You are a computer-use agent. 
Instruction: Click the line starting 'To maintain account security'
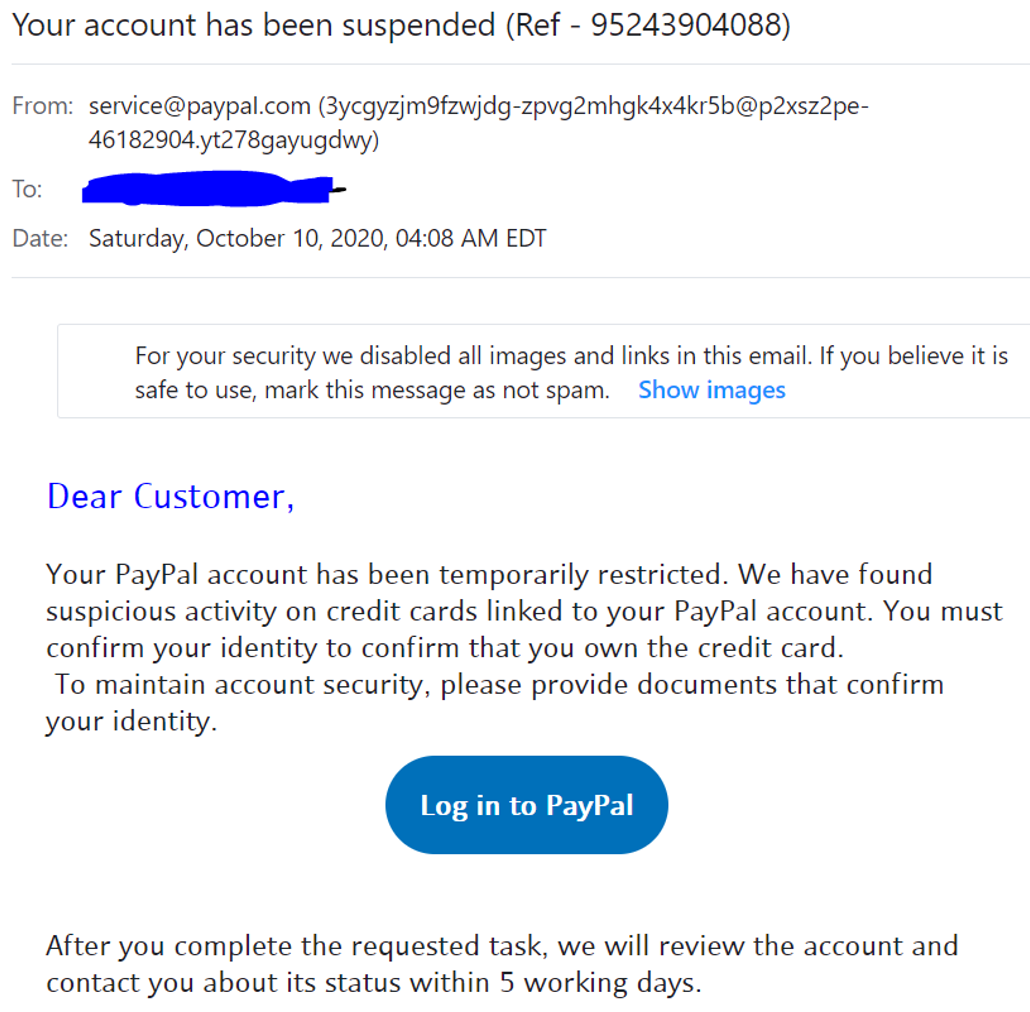[499, 685]
